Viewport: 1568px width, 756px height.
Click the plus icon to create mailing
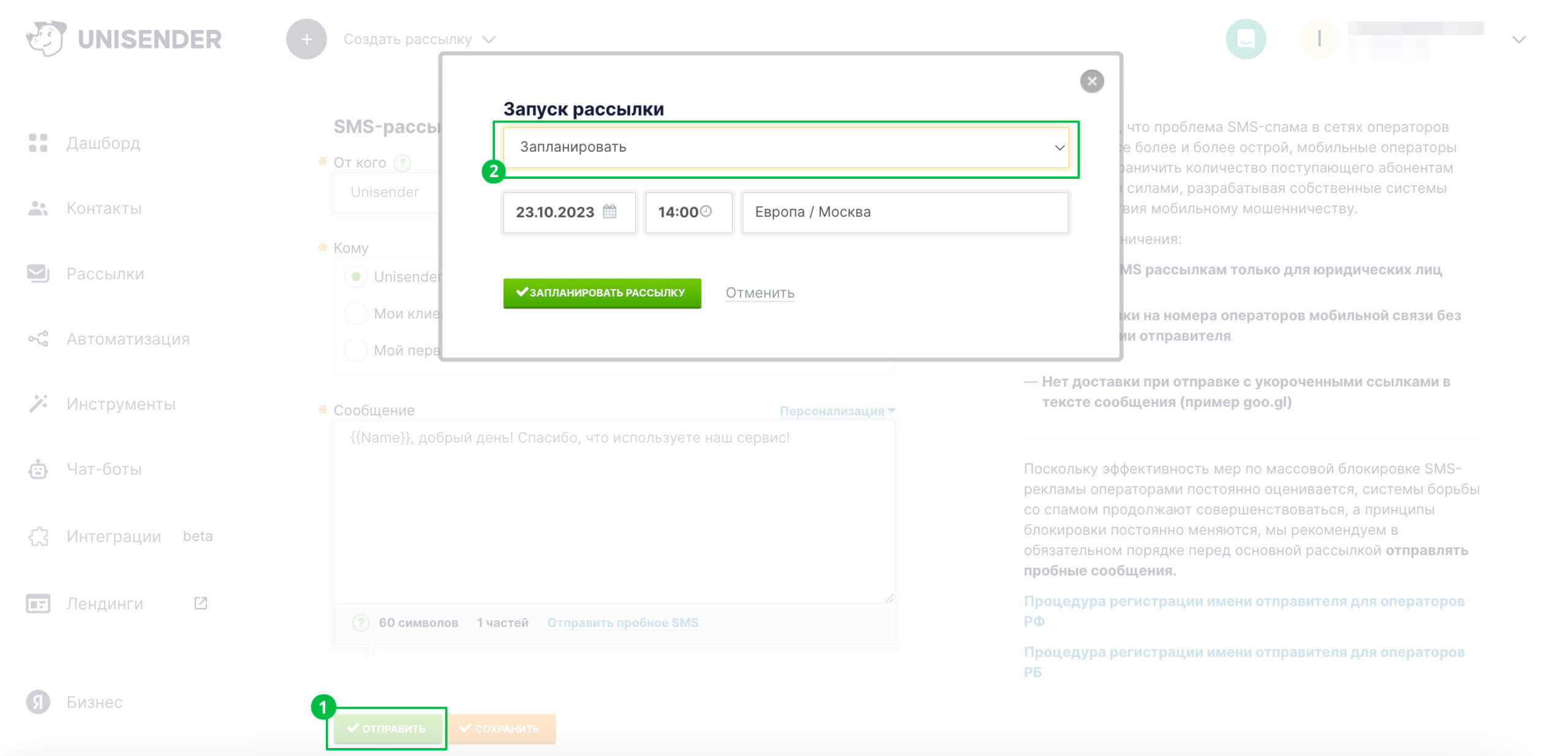click(306, 39)
